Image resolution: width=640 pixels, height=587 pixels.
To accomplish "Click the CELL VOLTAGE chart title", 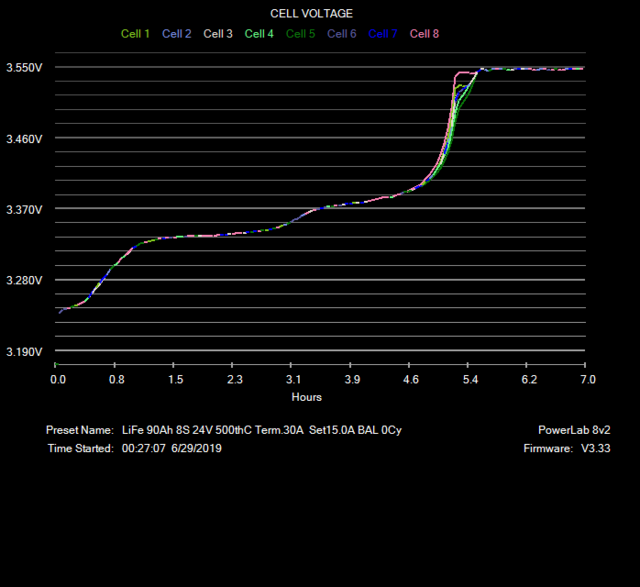I will coord(311,13).
